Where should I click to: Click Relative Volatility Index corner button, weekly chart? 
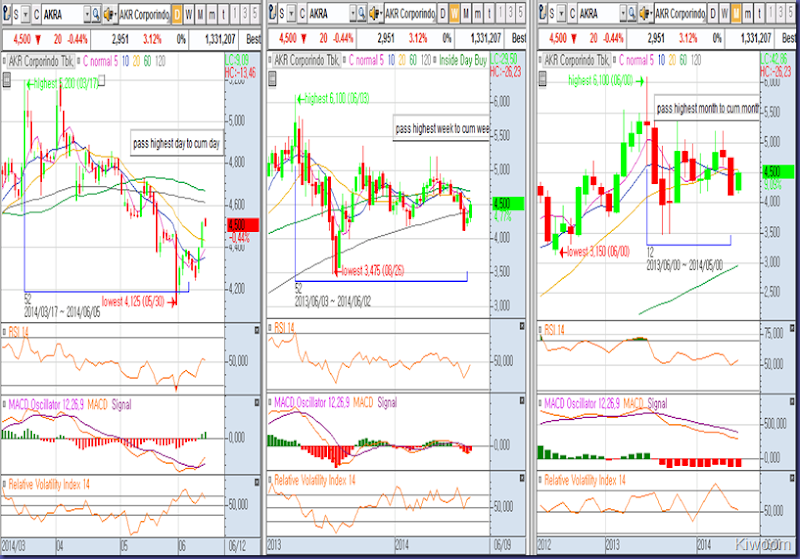(522, 478)
